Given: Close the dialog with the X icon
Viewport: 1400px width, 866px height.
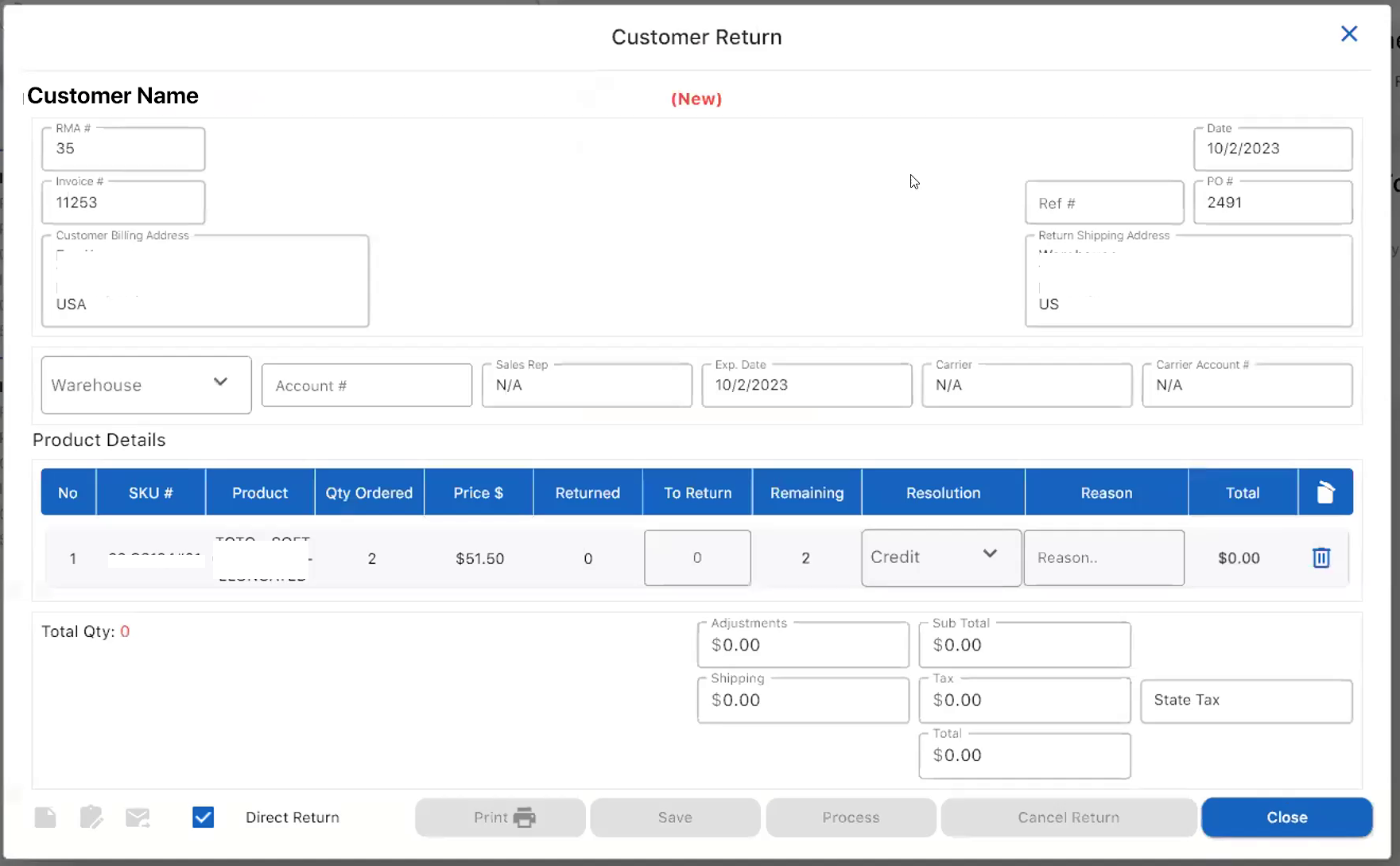Looking at the screenshot, I should coord(1349,34).
